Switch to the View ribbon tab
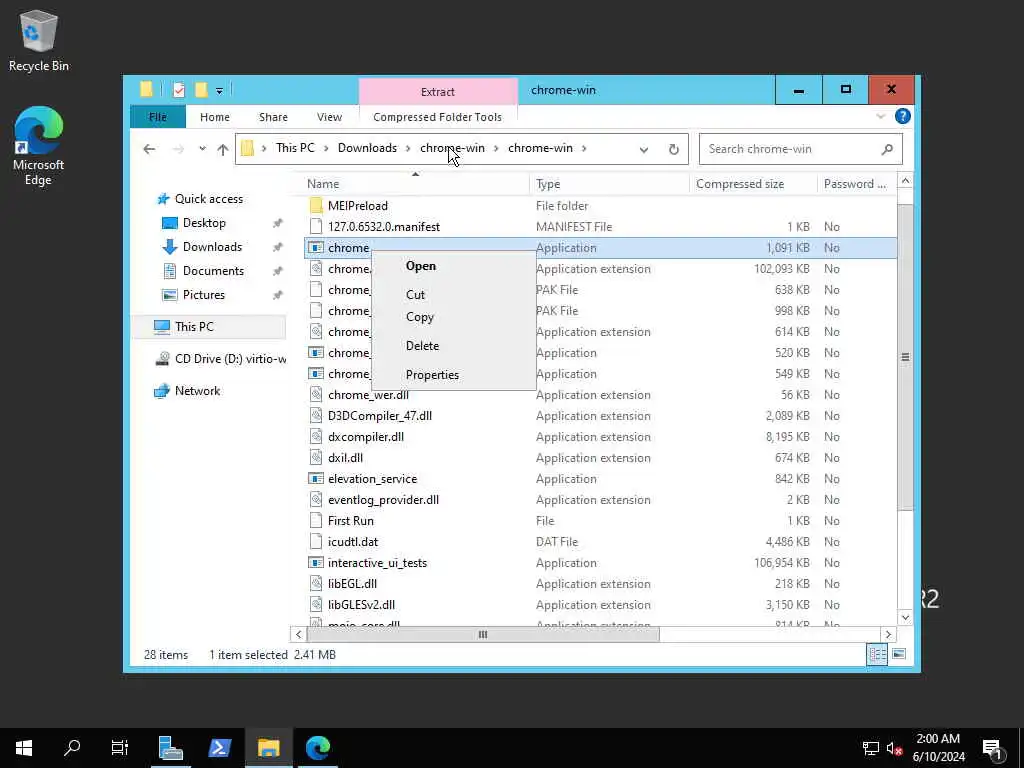 (x=329, y=117)
